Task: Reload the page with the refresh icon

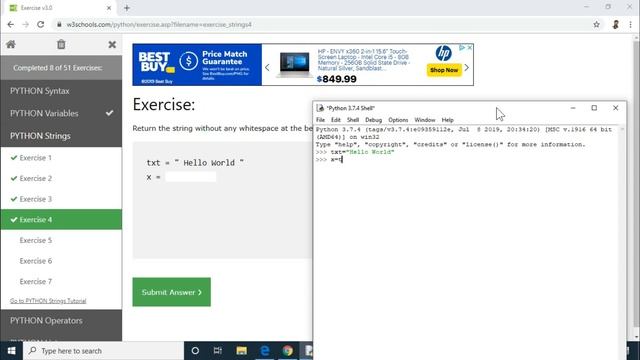Action: tap(40, 24)
